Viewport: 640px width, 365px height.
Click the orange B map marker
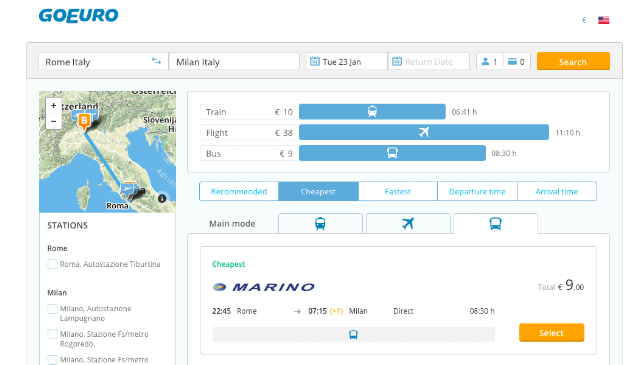click(84, 121)
